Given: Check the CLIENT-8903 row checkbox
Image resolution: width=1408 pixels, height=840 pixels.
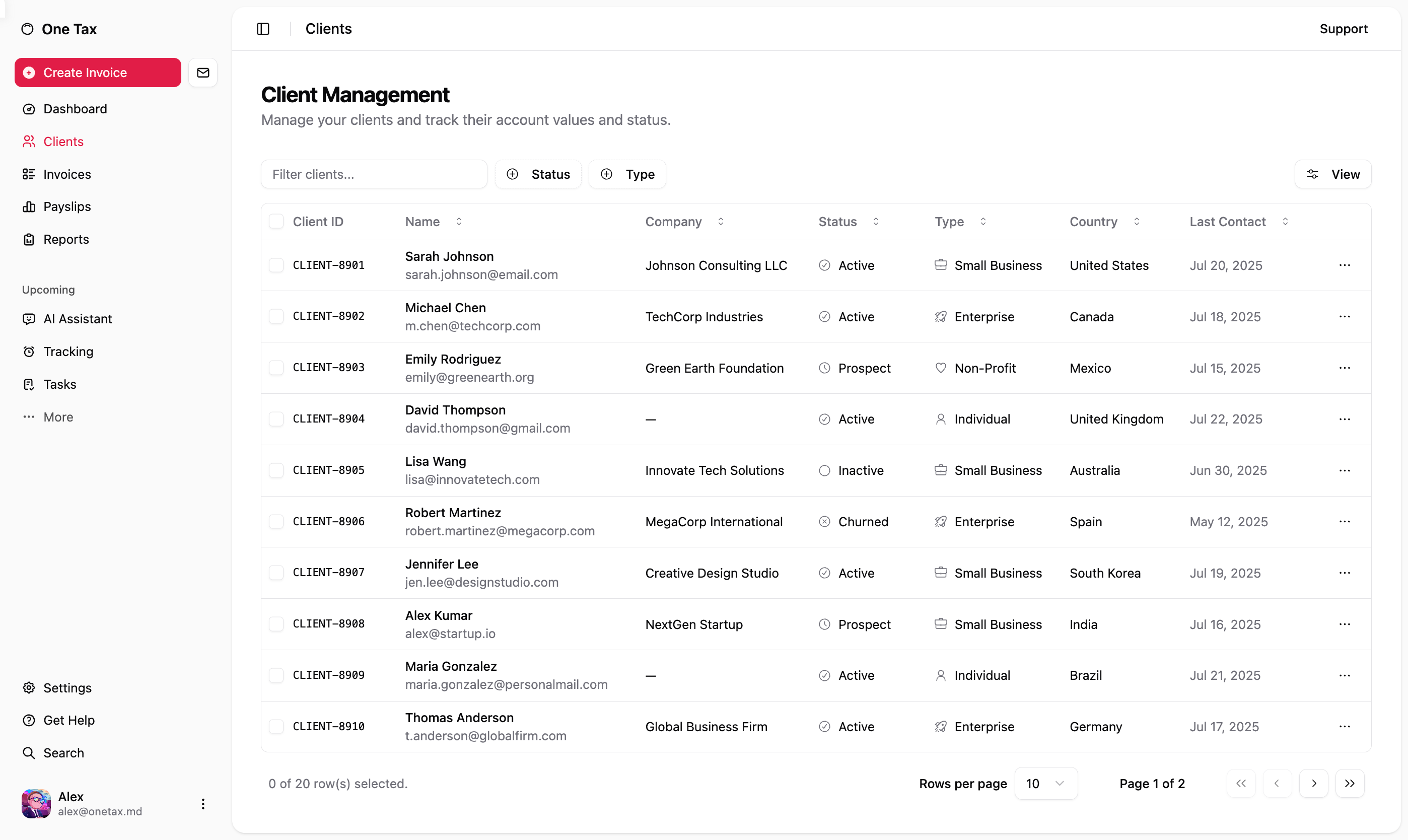Looking at the screenshot, I should [276, 368].
